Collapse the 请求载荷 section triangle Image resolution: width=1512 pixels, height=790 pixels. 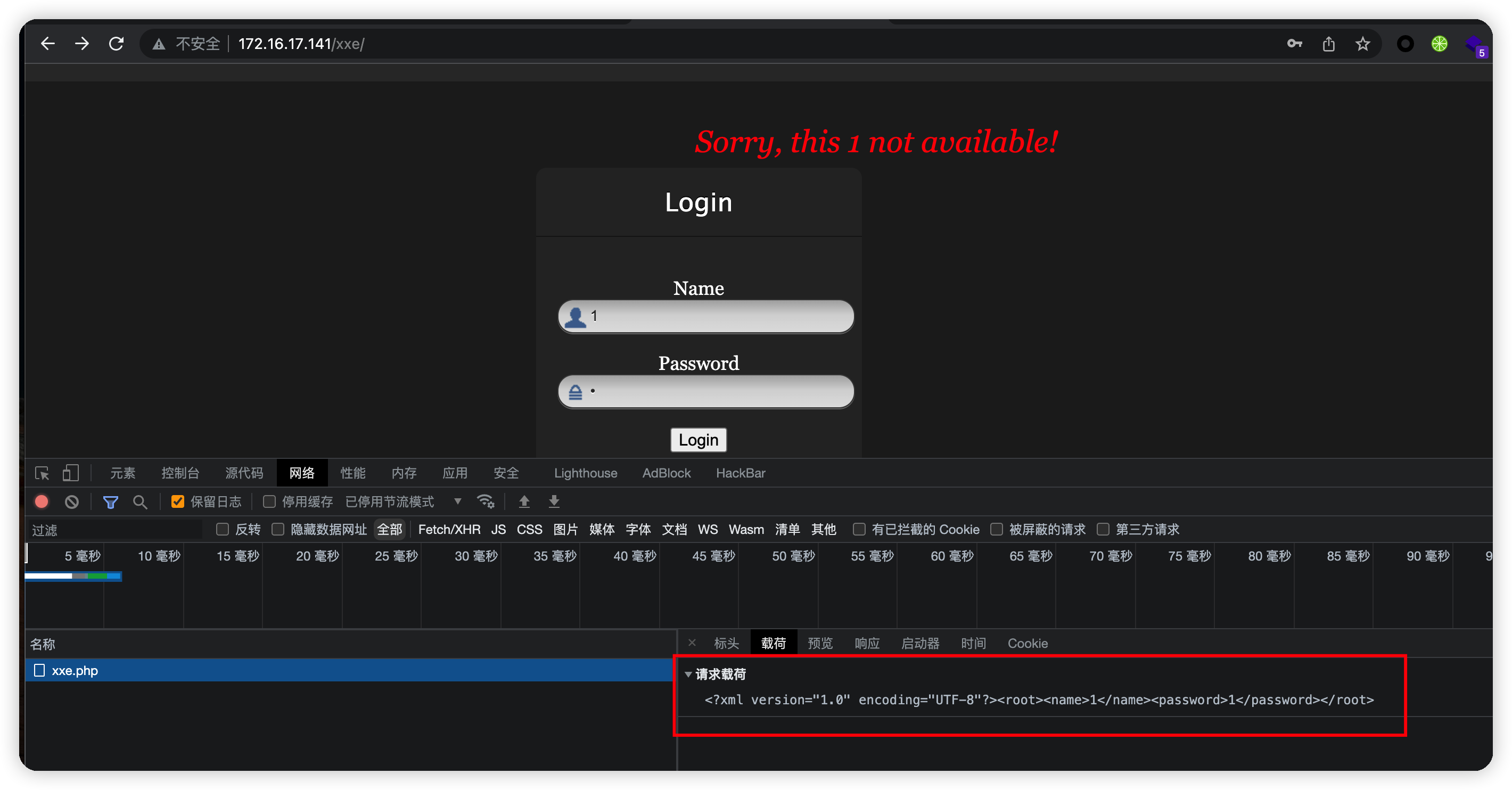pos(688,674)
